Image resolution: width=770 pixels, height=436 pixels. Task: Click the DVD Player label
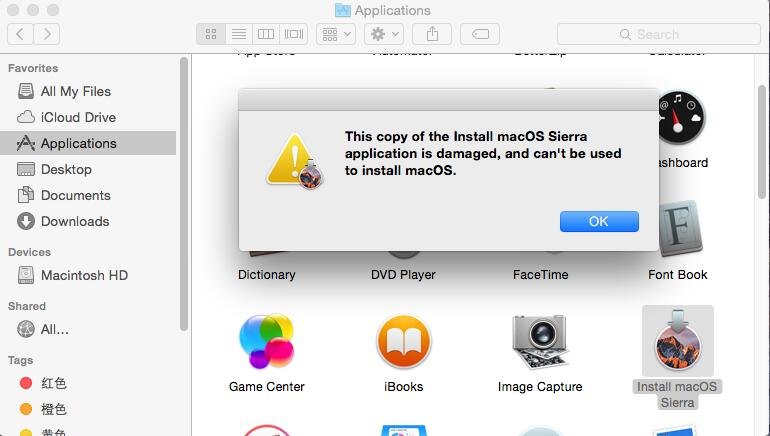[403, 274]
